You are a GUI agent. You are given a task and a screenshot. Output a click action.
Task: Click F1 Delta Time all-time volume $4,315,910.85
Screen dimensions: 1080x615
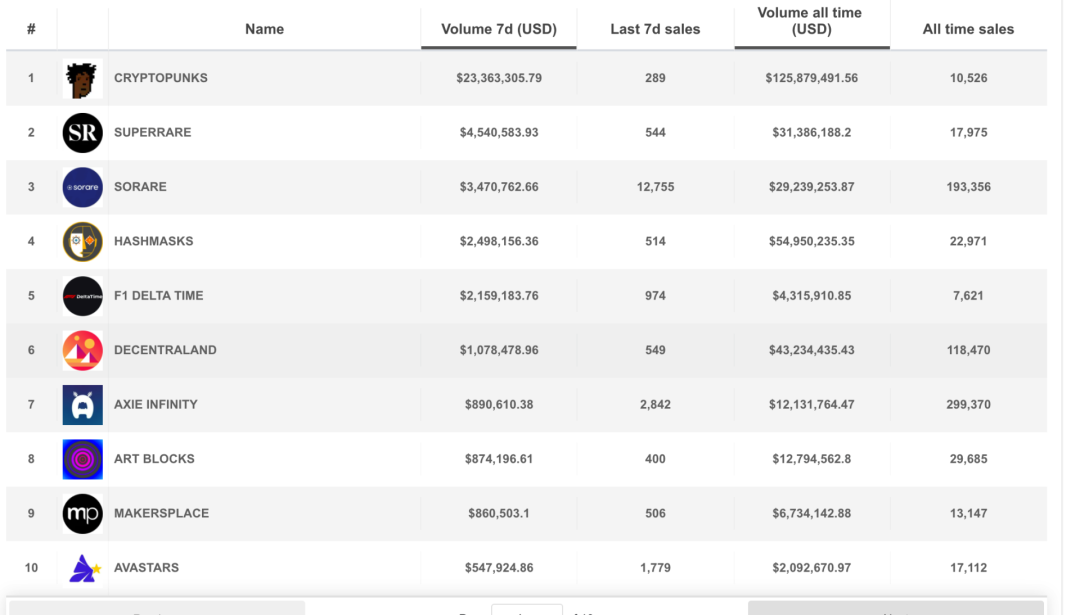[x=811, y=295]
